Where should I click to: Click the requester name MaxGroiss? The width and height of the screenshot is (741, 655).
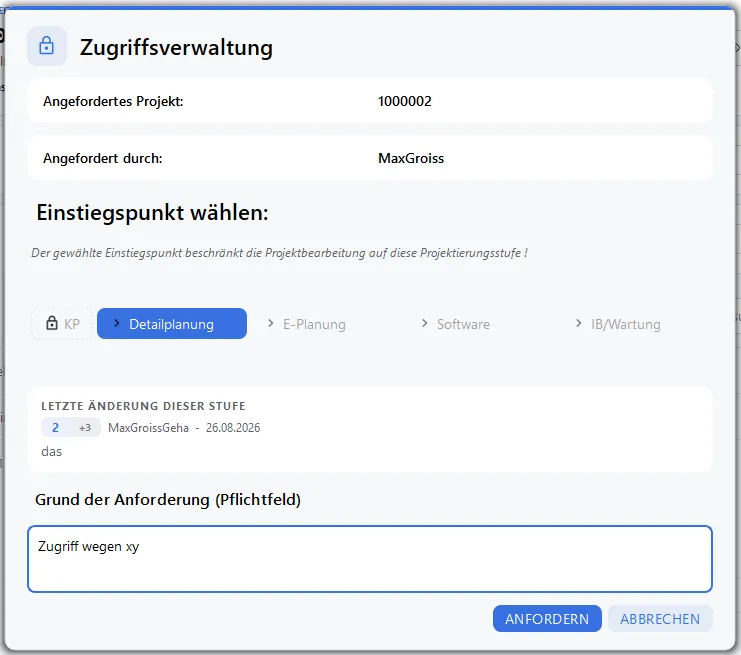coord(411,158)
